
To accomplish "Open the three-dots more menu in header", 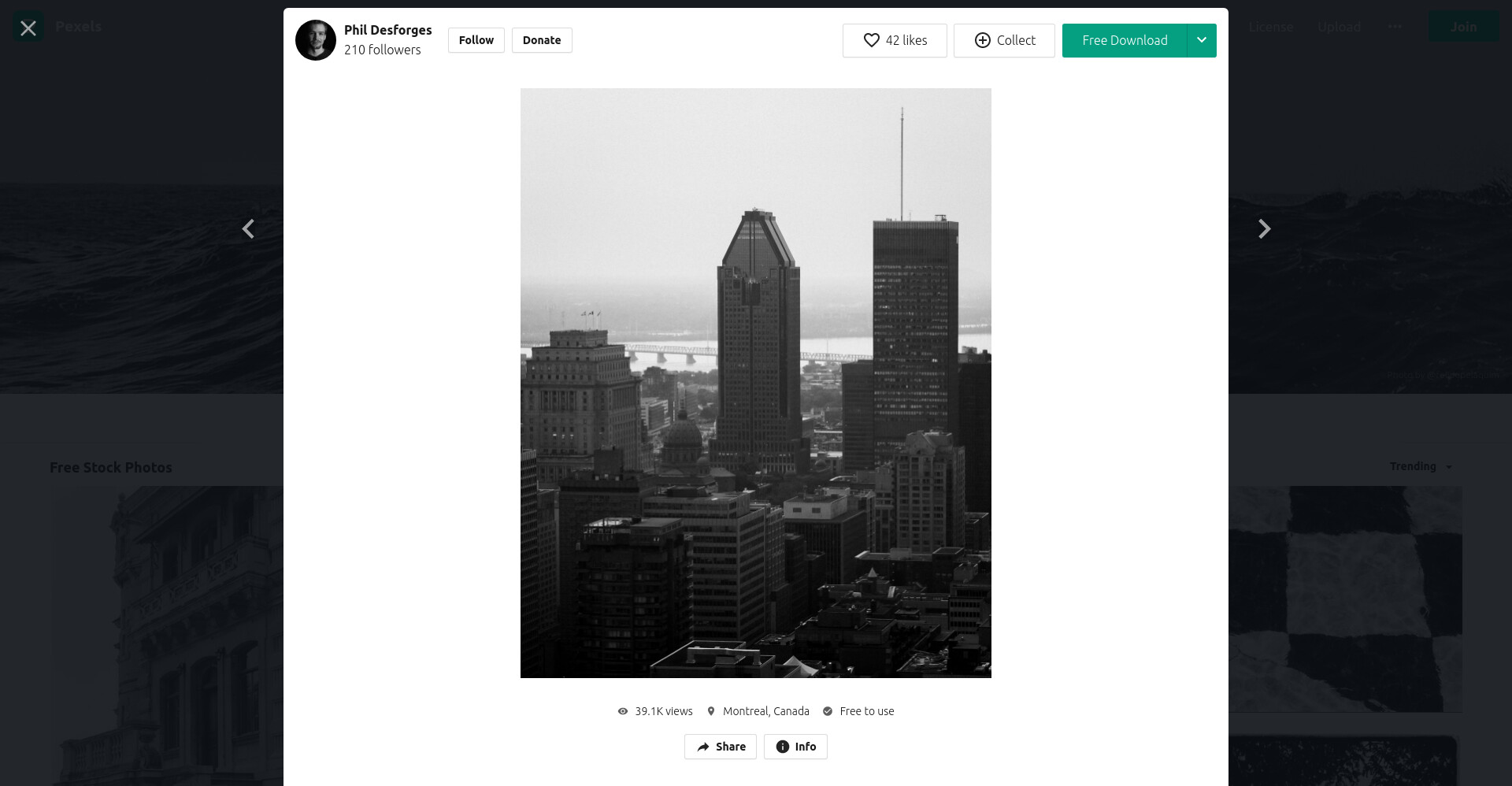I will [1395, 27].
